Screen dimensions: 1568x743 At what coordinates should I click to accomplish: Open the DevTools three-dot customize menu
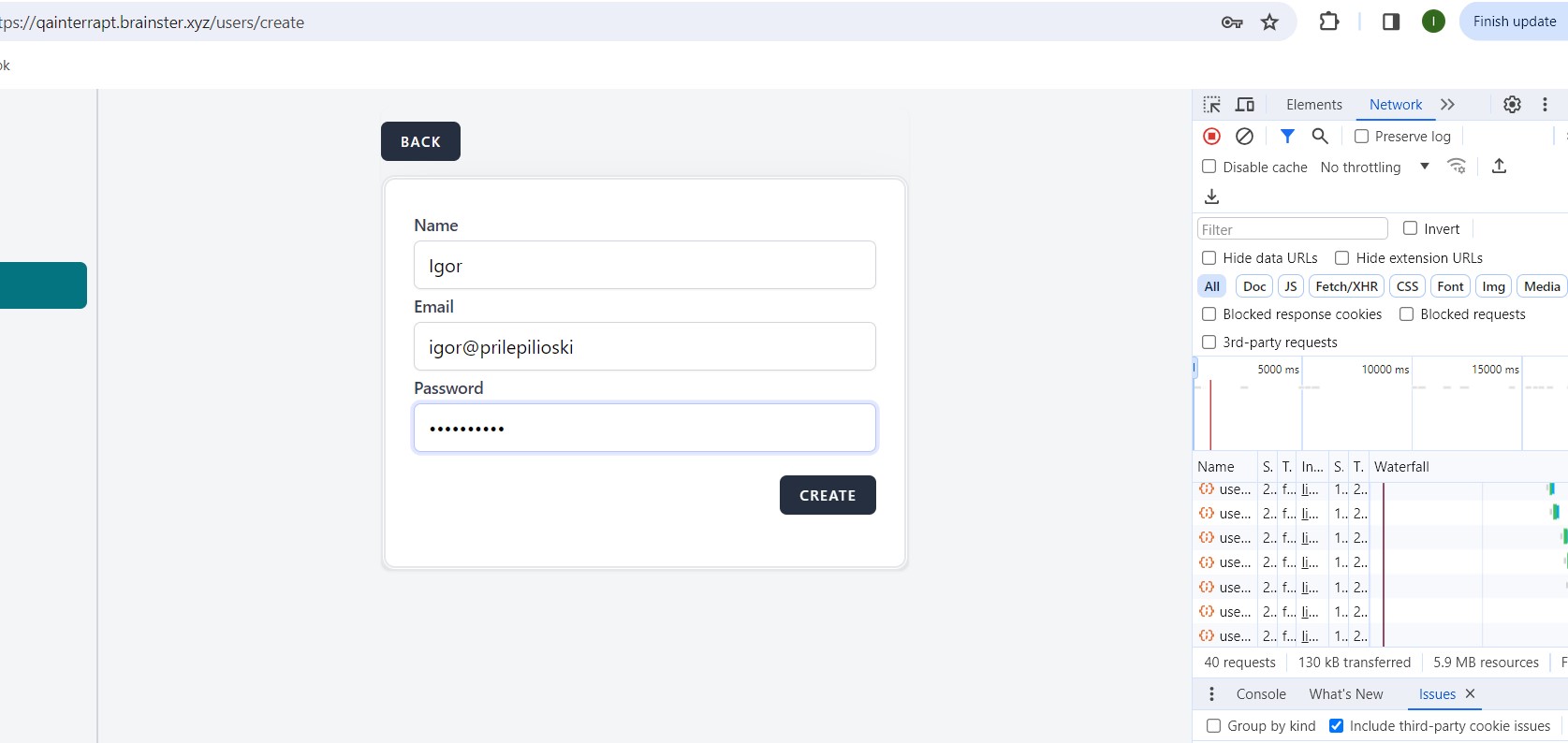click(x=1545, y=105)
